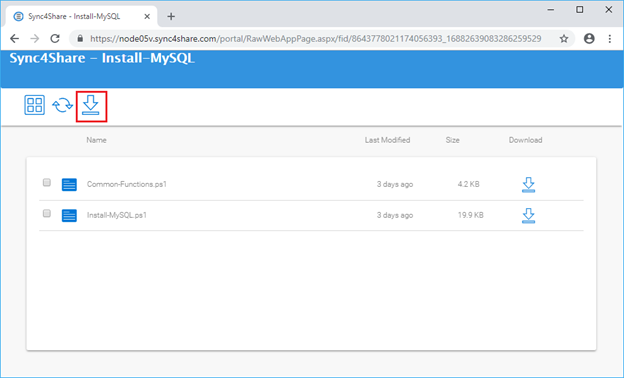
Task: Open the Common-Functions.ps1 file icon
Action: (69, 185)
